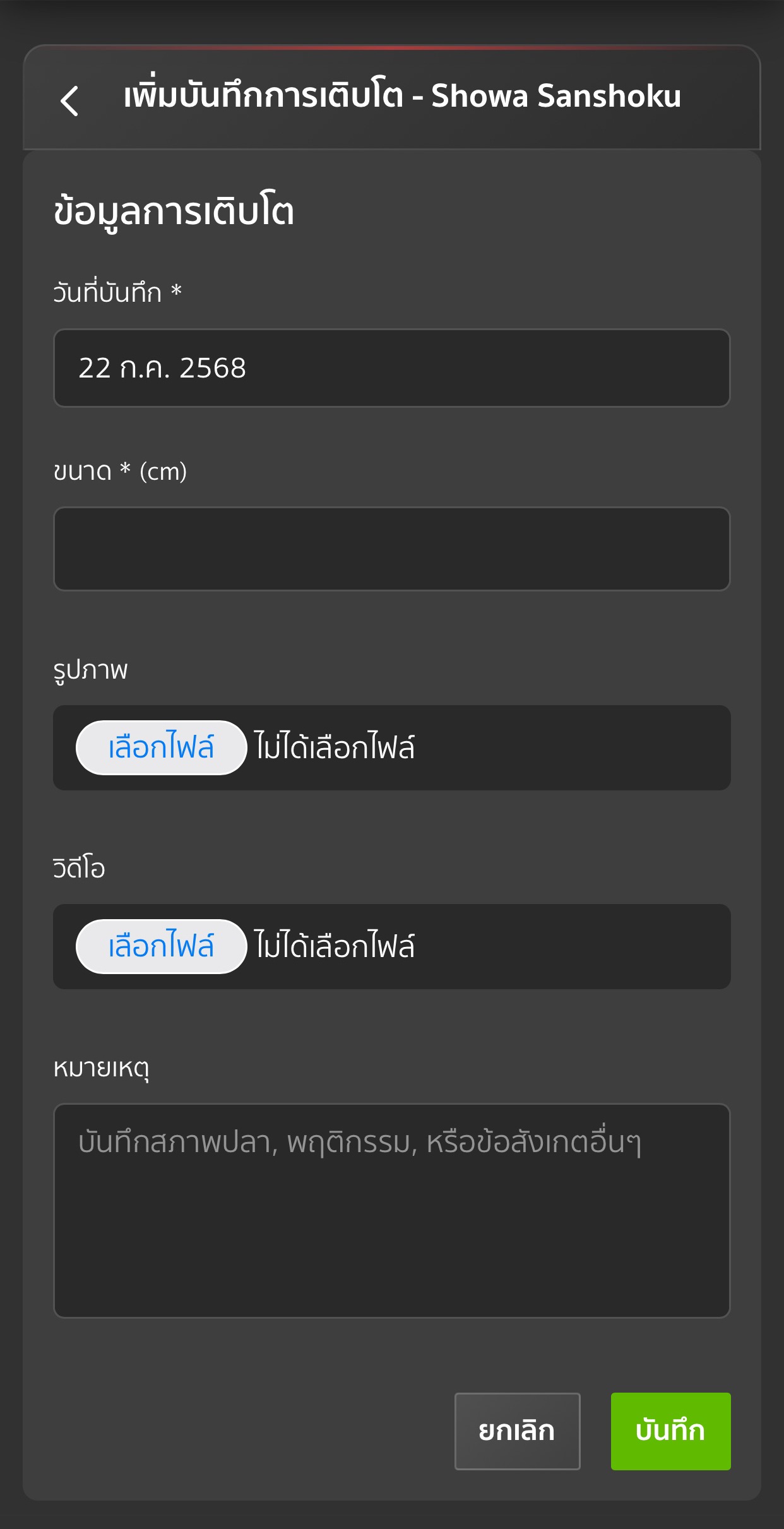Go back using the header back arrow

[x=69, y=100]
